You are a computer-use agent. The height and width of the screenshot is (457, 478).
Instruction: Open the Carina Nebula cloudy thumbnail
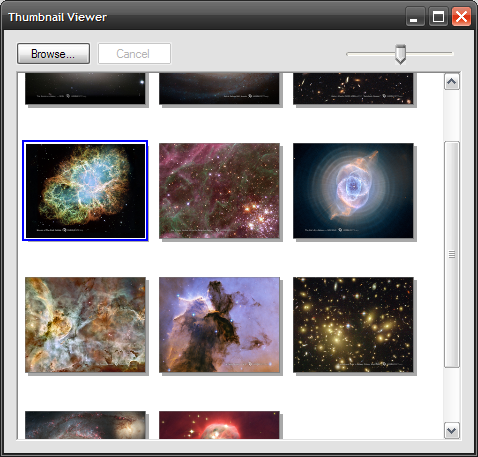[x=85, y=325]
